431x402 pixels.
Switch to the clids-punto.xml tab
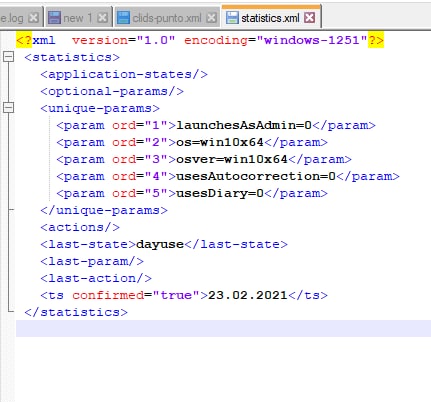(x=167, y=18)
